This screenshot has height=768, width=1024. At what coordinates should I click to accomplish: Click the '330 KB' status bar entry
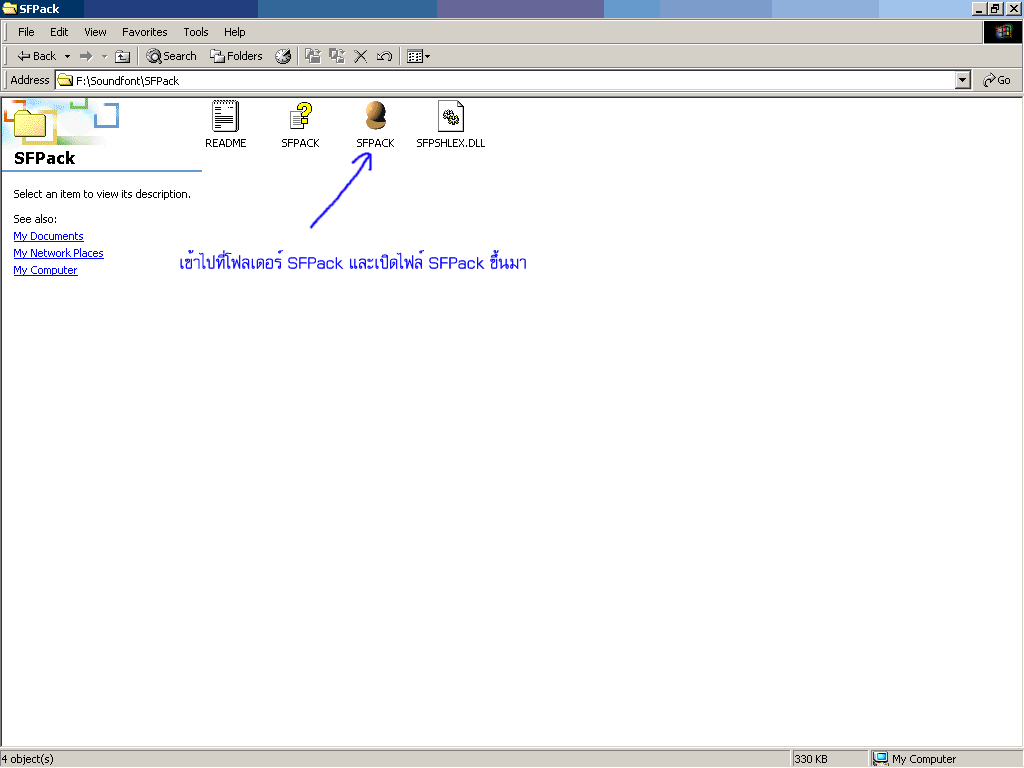[x=810, y=759]
